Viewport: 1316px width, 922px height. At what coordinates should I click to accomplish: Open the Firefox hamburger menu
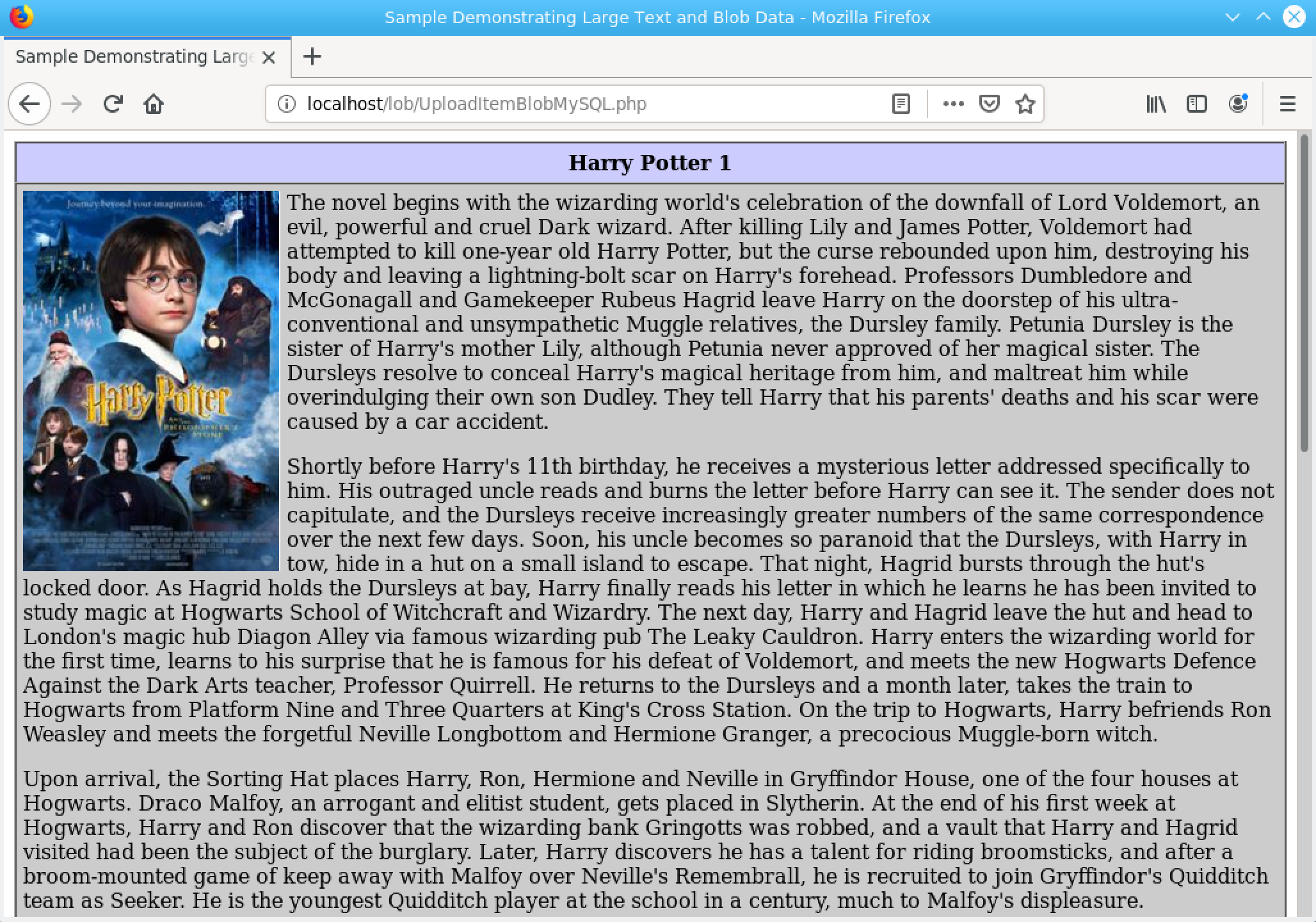tap(1288, 104)
